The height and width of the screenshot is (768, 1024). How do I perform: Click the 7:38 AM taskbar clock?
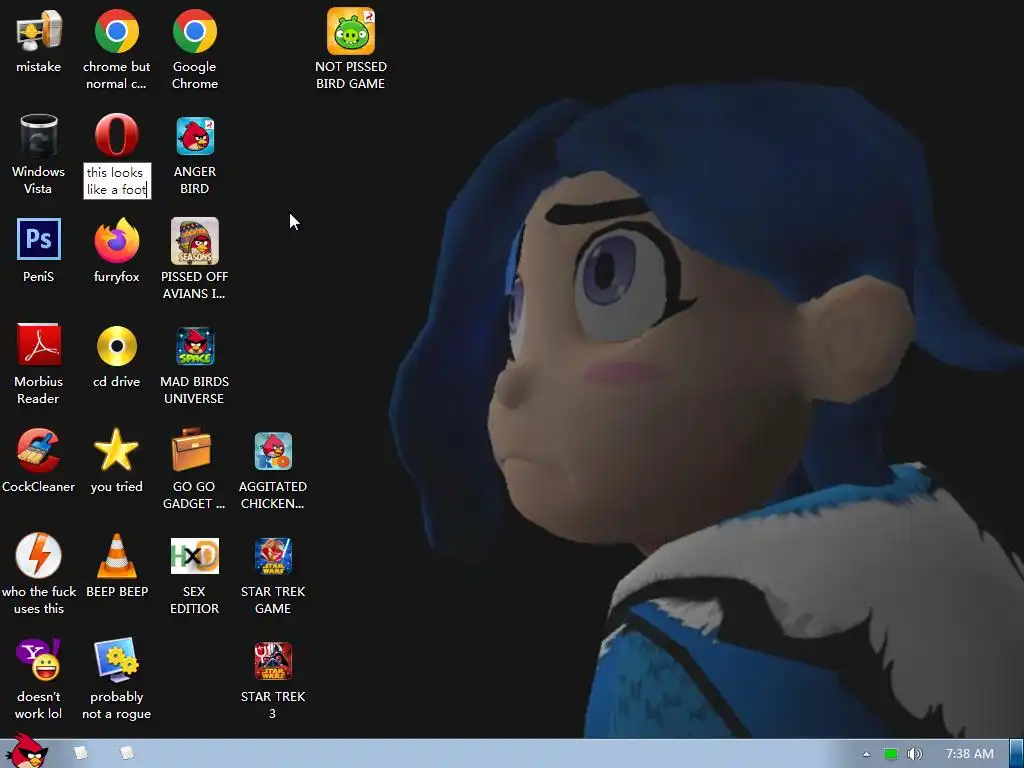coord(970,754)
